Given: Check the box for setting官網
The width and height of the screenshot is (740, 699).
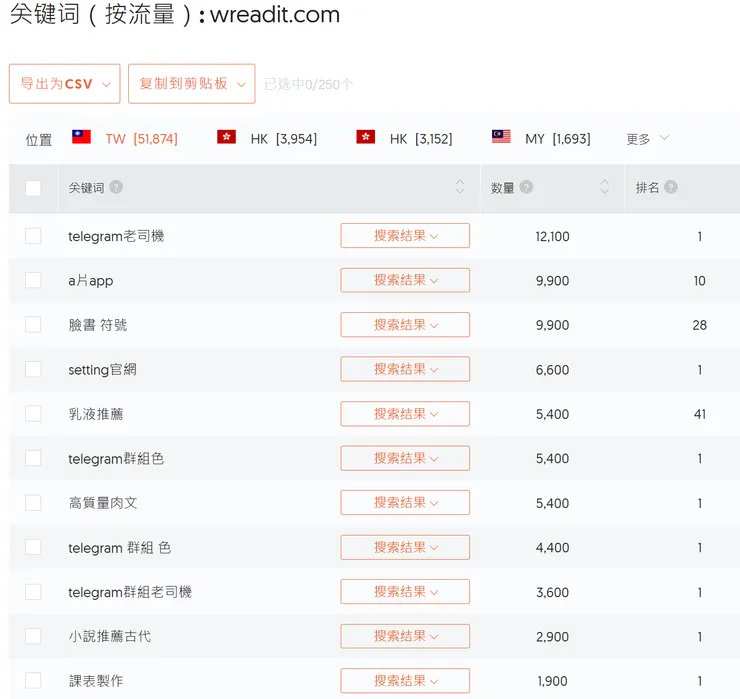Looking at the screenshot, I should (33, 369).
